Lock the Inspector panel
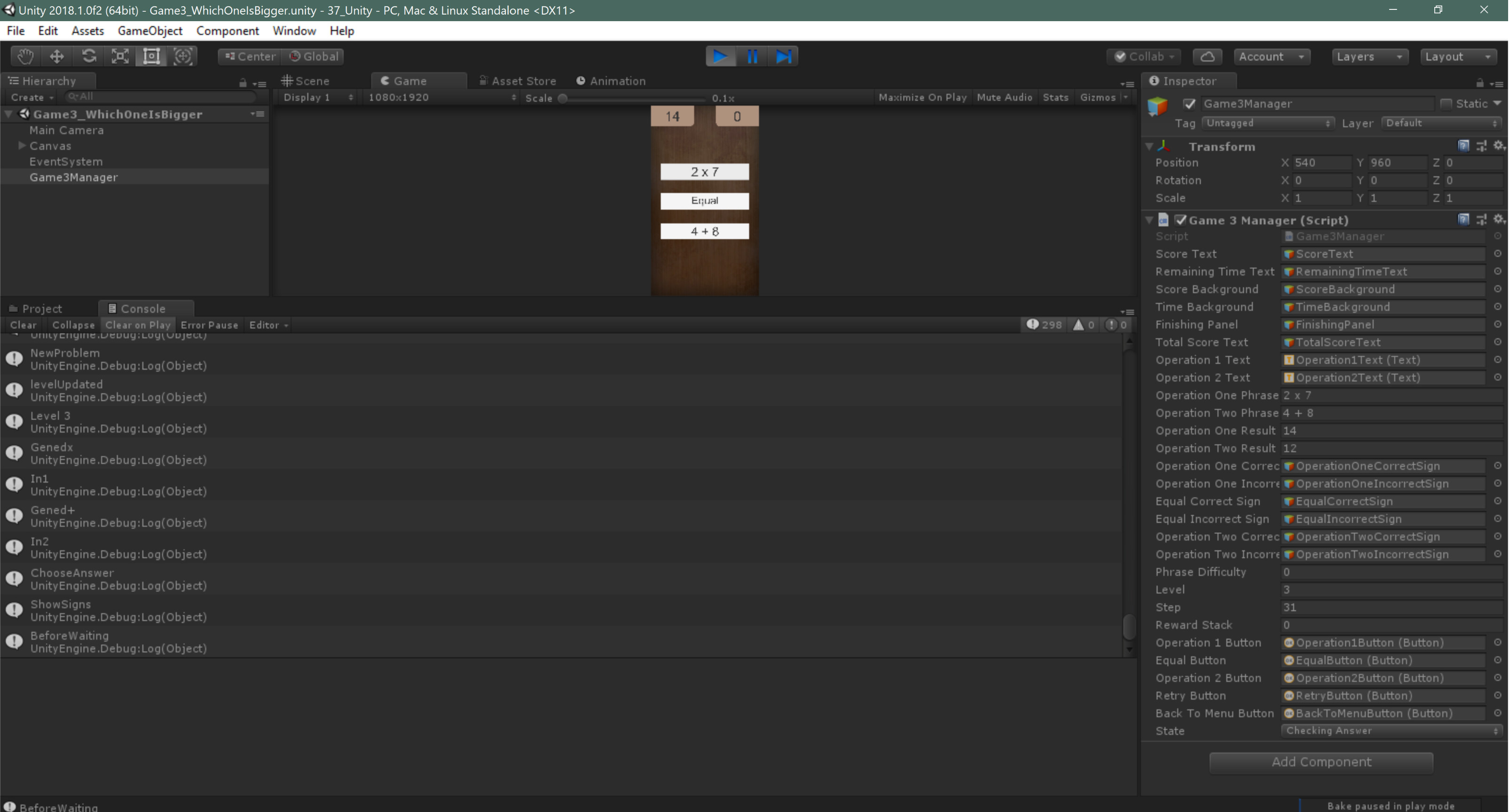This screenshot has width=1510, height=812. [1479, 83]
